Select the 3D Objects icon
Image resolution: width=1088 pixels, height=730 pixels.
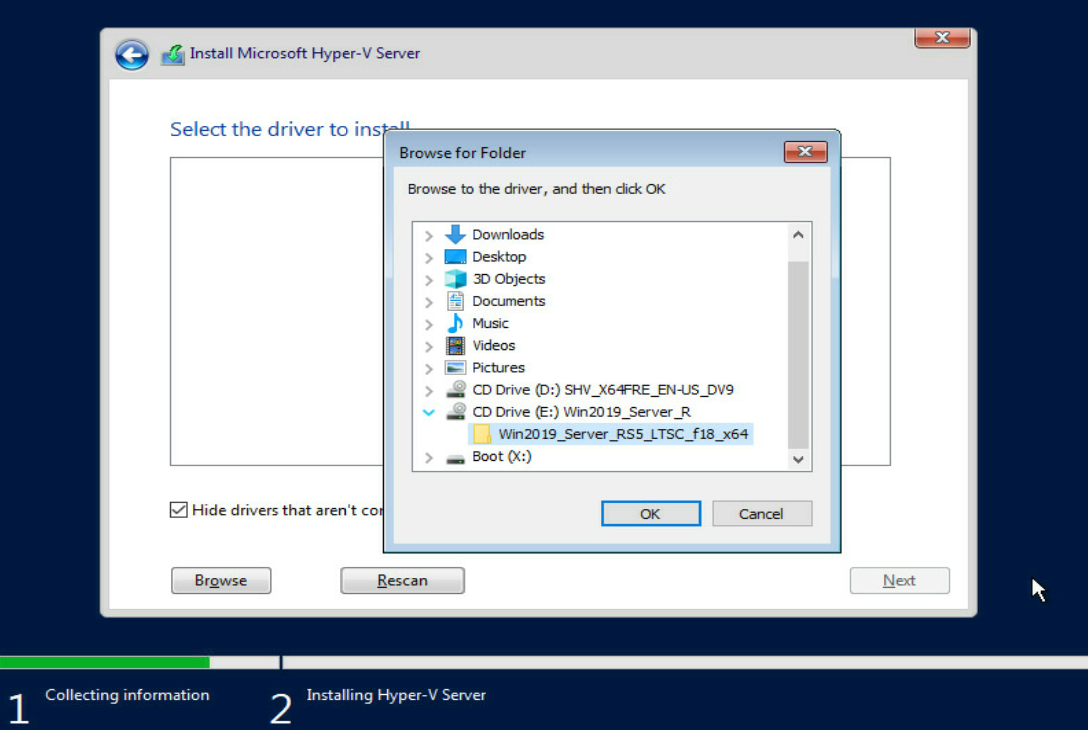coord(455,279)
